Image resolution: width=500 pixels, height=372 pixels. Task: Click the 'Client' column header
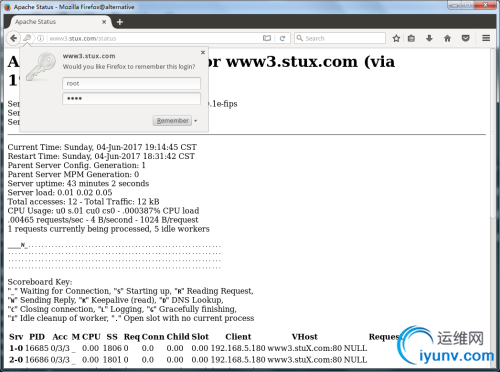point(238,337)
